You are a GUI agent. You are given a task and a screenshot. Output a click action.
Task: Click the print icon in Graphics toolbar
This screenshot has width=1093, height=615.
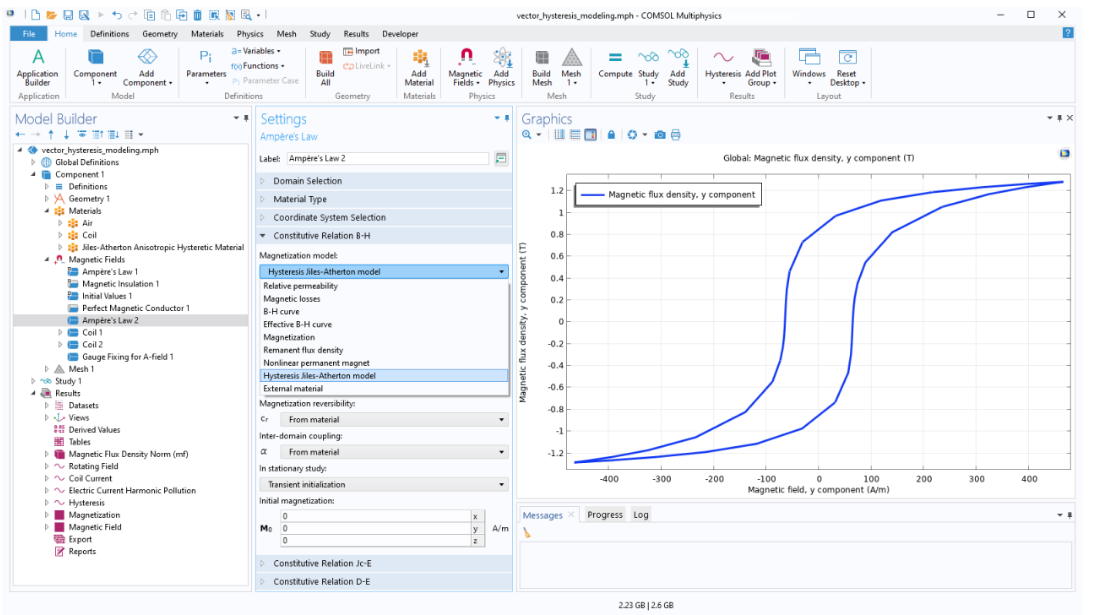point(675,135)
